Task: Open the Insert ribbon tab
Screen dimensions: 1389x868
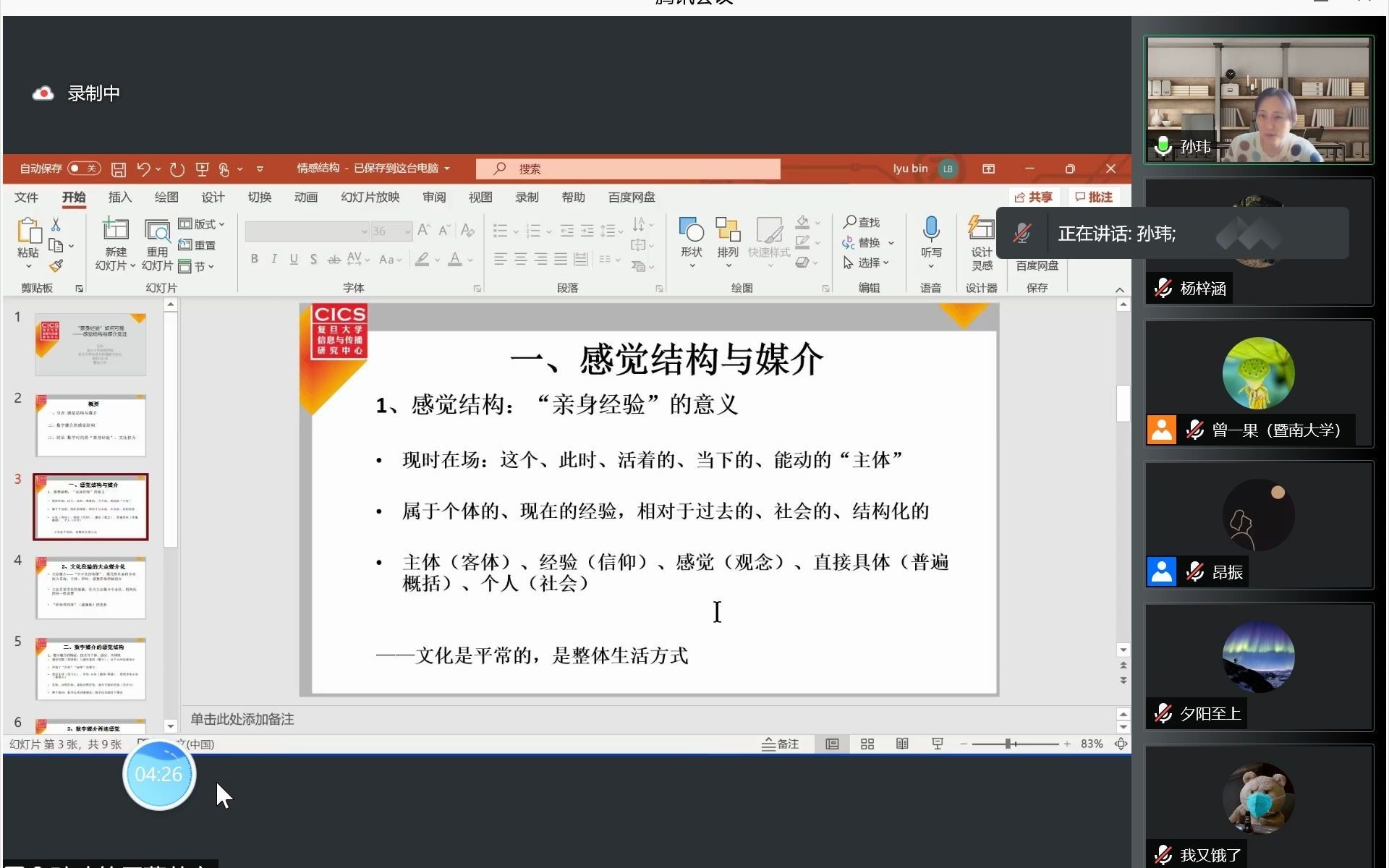Action: (x=120, y=197)
